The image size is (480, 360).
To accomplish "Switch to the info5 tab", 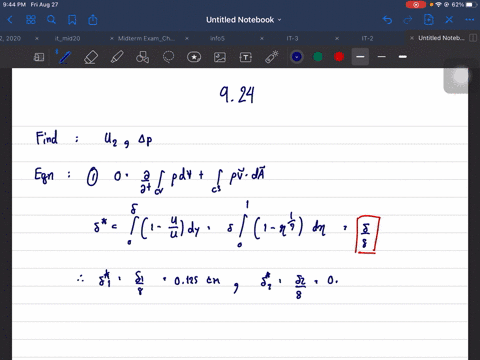I will (x=217, y=39).
